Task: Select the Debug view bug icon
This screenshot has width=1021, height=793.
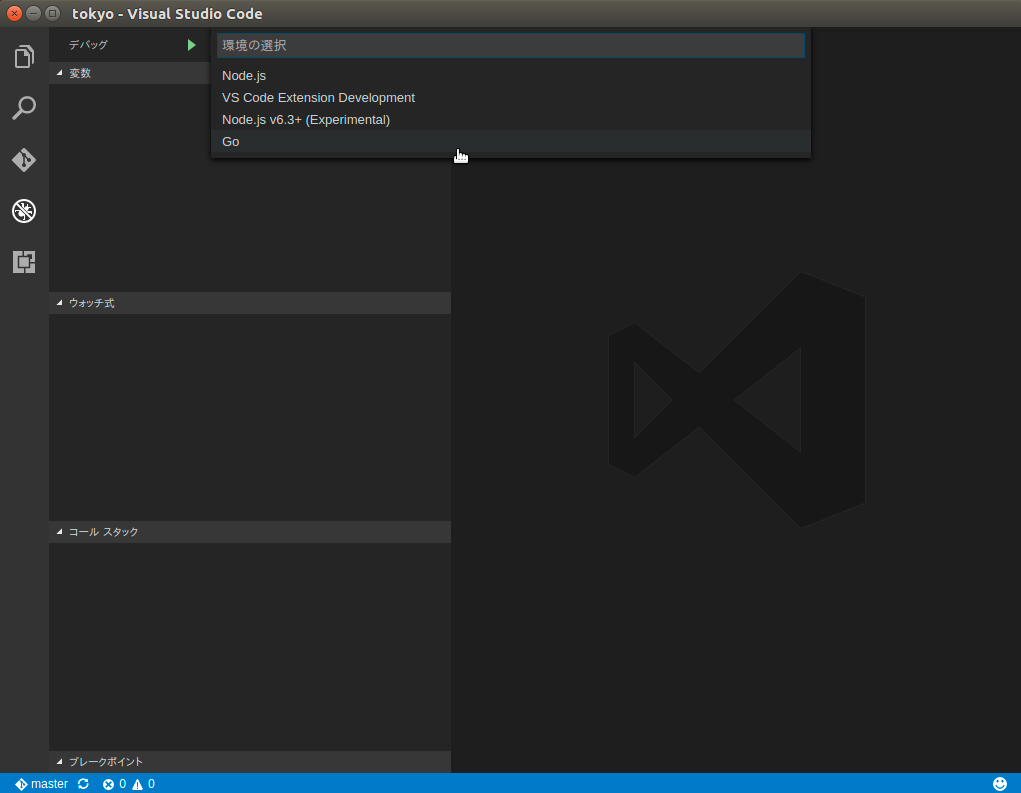Action: coord(24,211)
